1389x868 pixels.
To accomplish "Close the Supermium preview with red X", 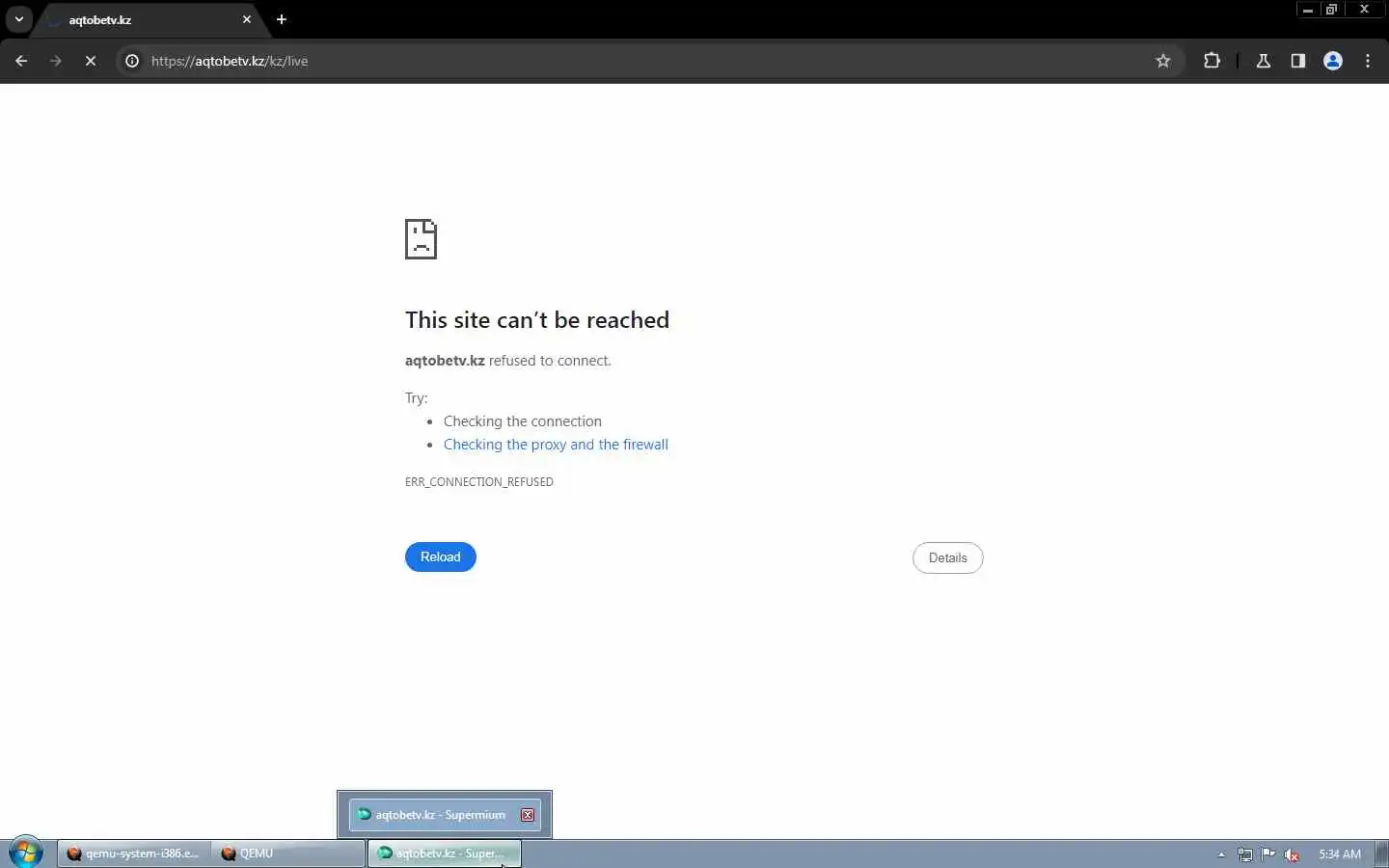I will (x=528, y=815).
